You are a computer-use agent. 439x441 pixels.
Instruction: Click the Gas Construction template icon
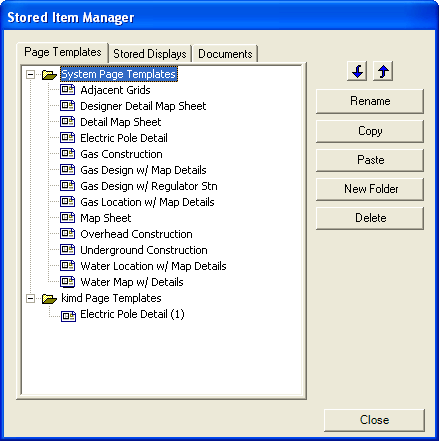68,153
